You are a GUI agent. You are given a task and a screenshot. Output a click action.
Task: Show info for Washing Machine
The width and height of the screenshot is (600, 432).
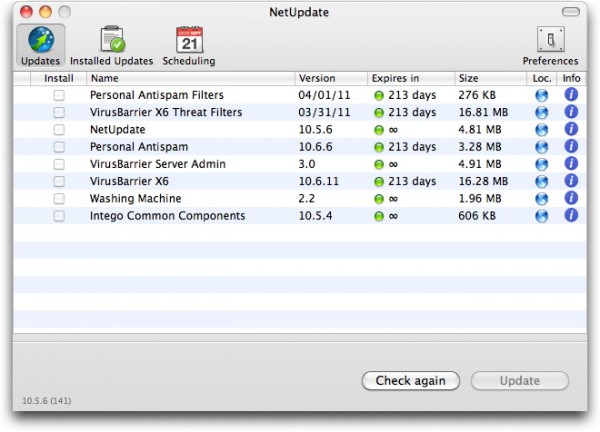(x=571, y=198)
